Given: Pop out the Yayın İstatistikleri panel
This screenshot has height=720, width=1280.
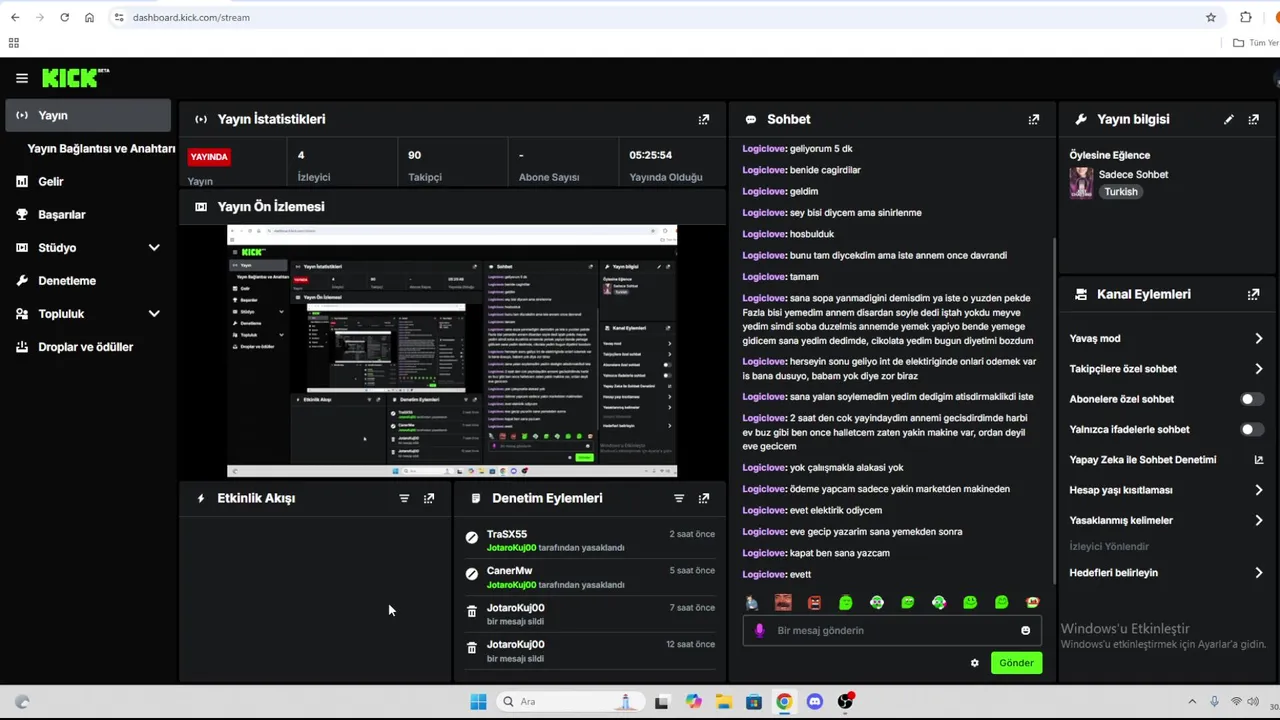Looking at the screenshot, I should point(704,119).
